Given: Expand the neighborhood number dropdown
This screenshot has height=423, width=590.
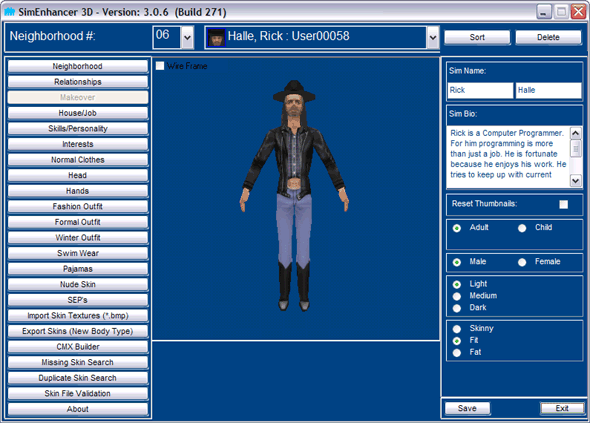Looking at the screenshot, I should click(x=187, y=37).
